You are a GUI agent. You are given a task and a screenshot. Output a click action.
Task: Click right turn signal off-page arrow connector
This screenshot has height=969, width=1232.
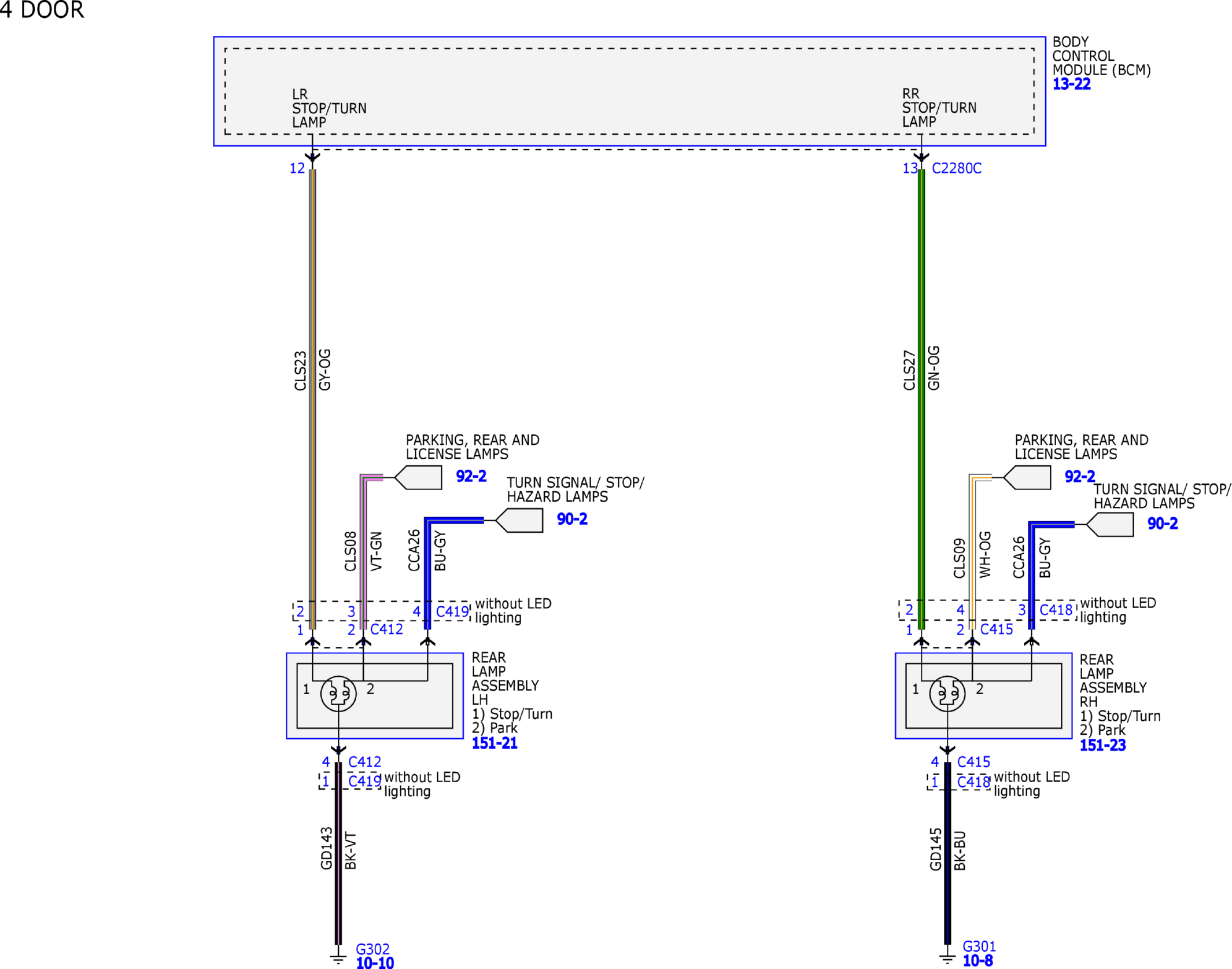pos(1109,525)
